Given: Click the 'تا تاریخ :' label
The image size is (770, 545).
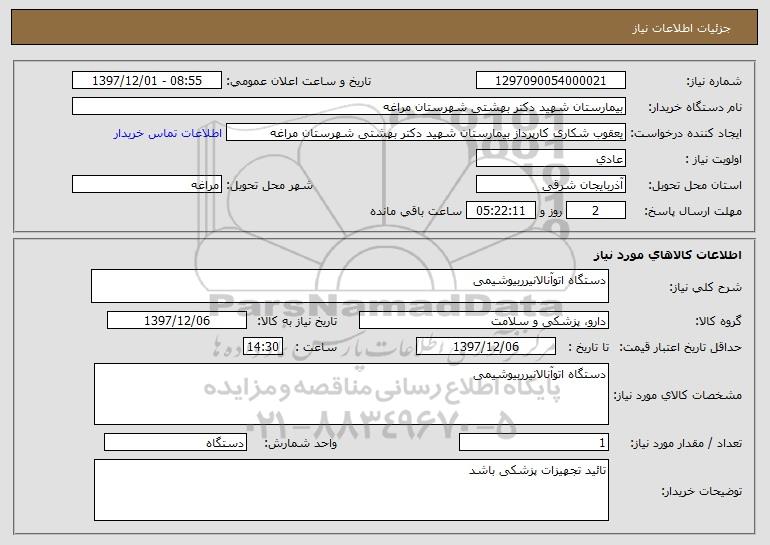Looking at the screenshot, I should pos(588,348).
